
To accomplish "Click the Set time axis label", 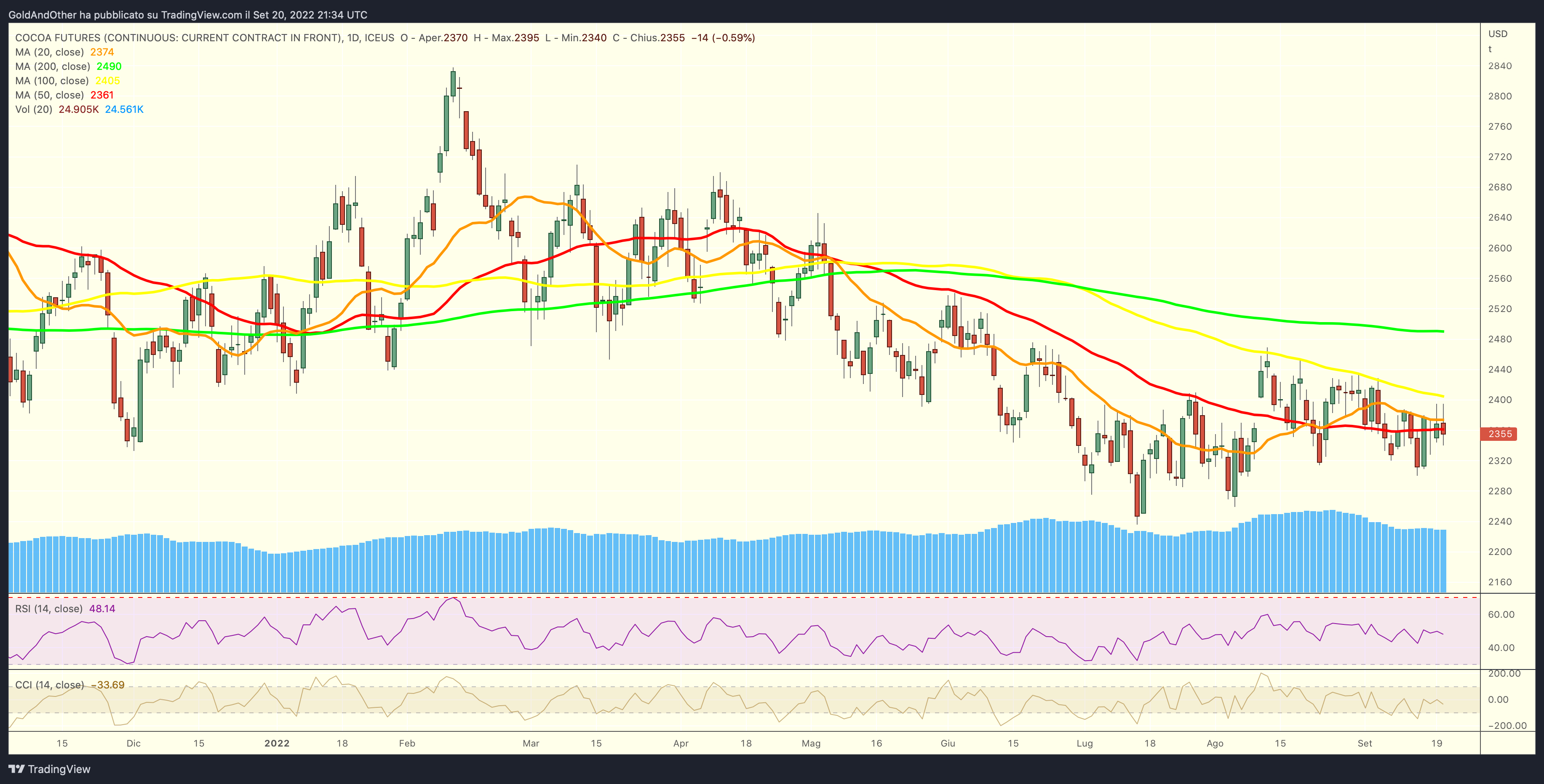I will point(1365,743).
